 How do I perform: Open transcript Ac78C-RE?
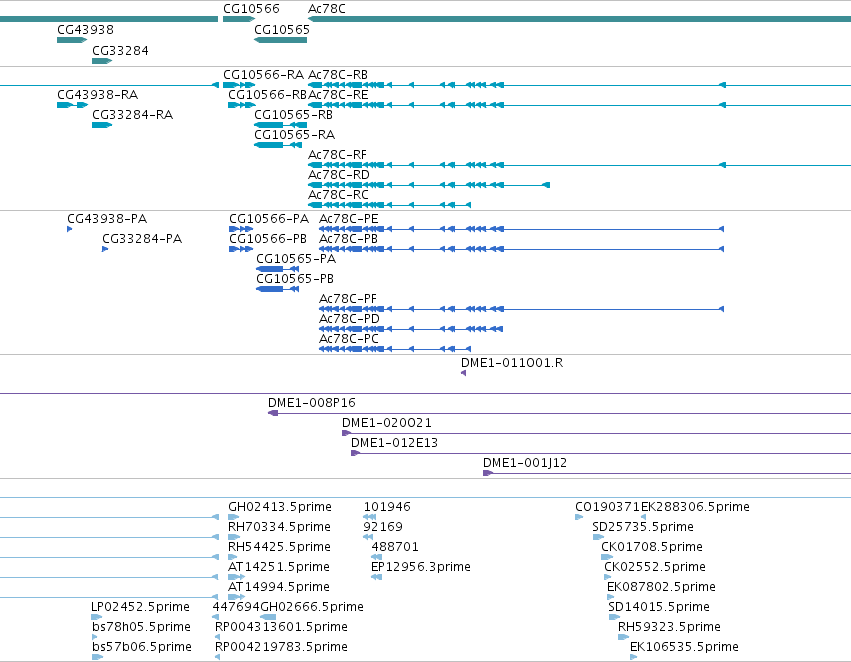(338, 94)
